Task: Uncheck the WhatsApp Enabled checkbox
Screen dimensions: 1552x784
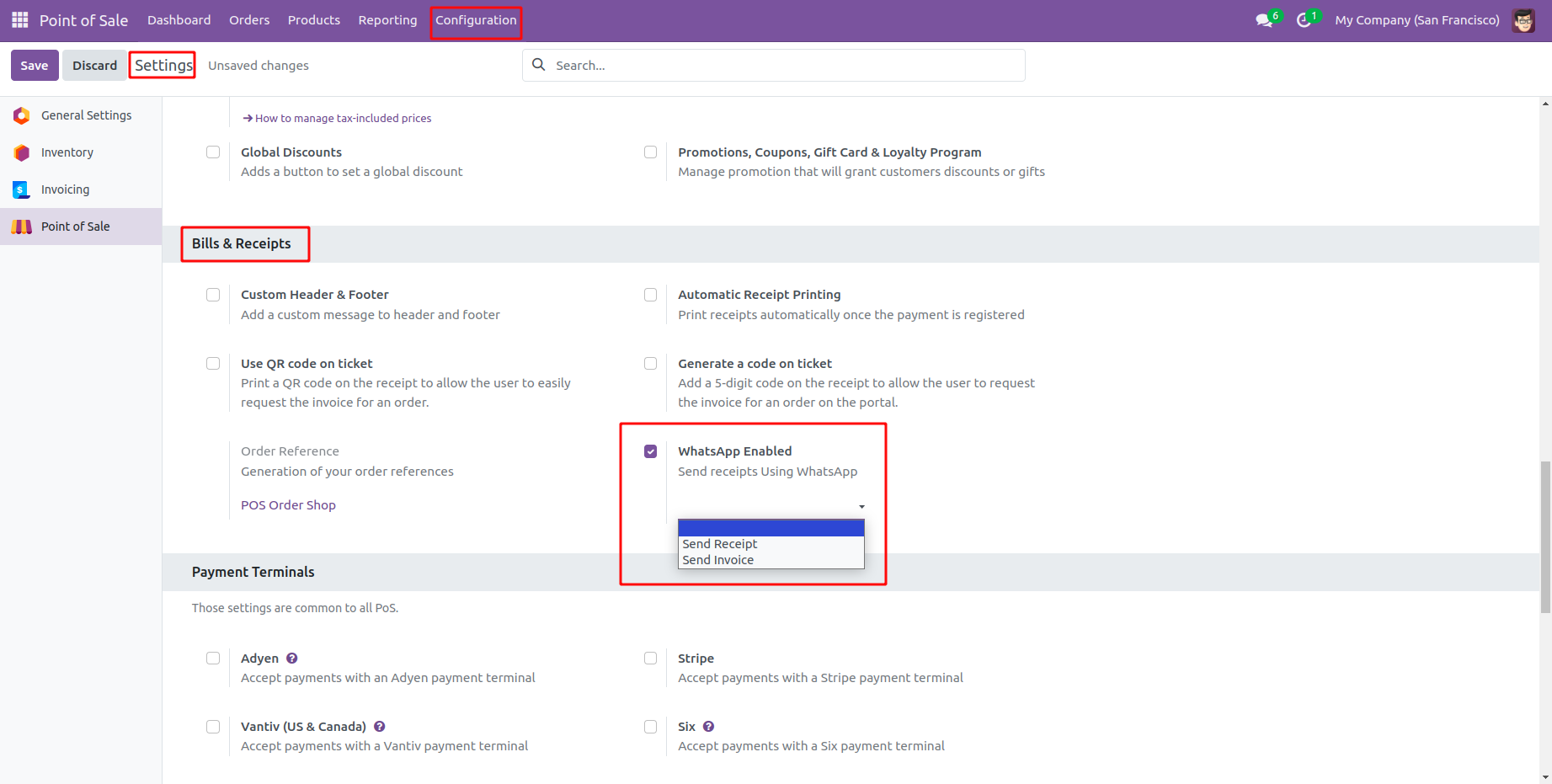Action: [x=651, y=451]
